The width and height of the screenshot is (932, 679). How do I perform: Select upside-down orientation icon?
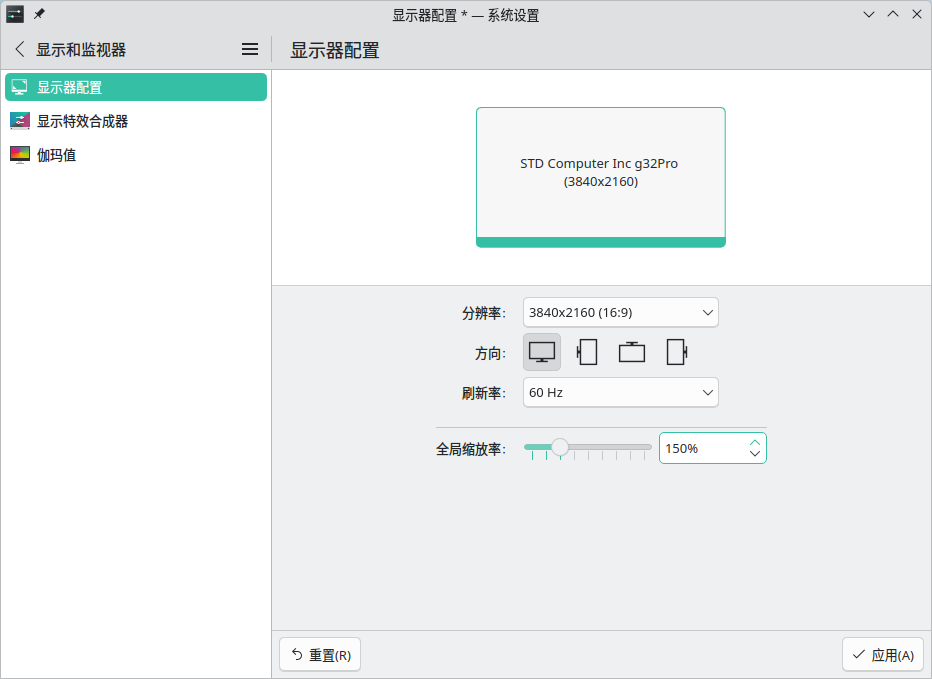pos(631,352)
